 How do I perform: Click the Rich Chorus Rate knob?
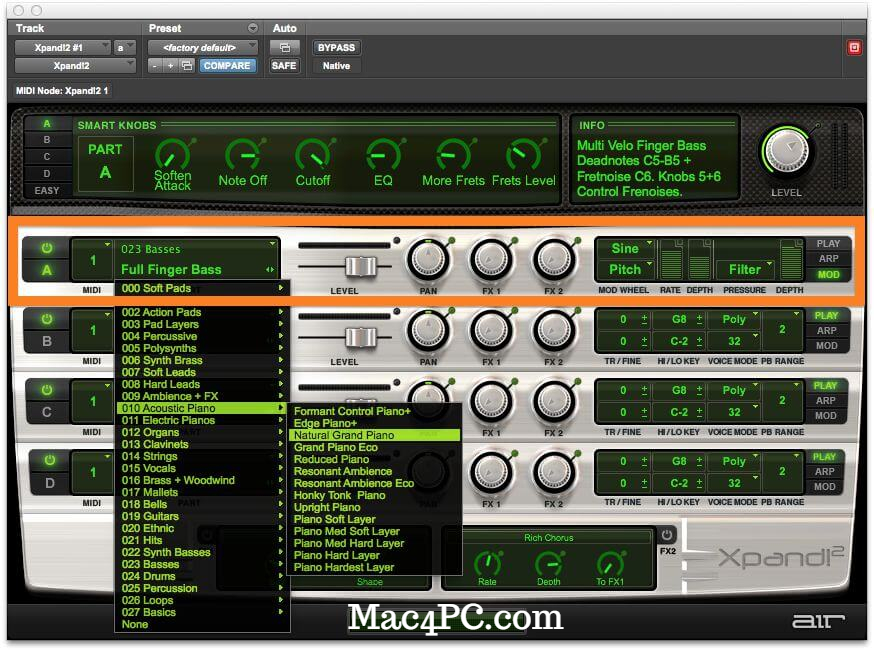487,563
